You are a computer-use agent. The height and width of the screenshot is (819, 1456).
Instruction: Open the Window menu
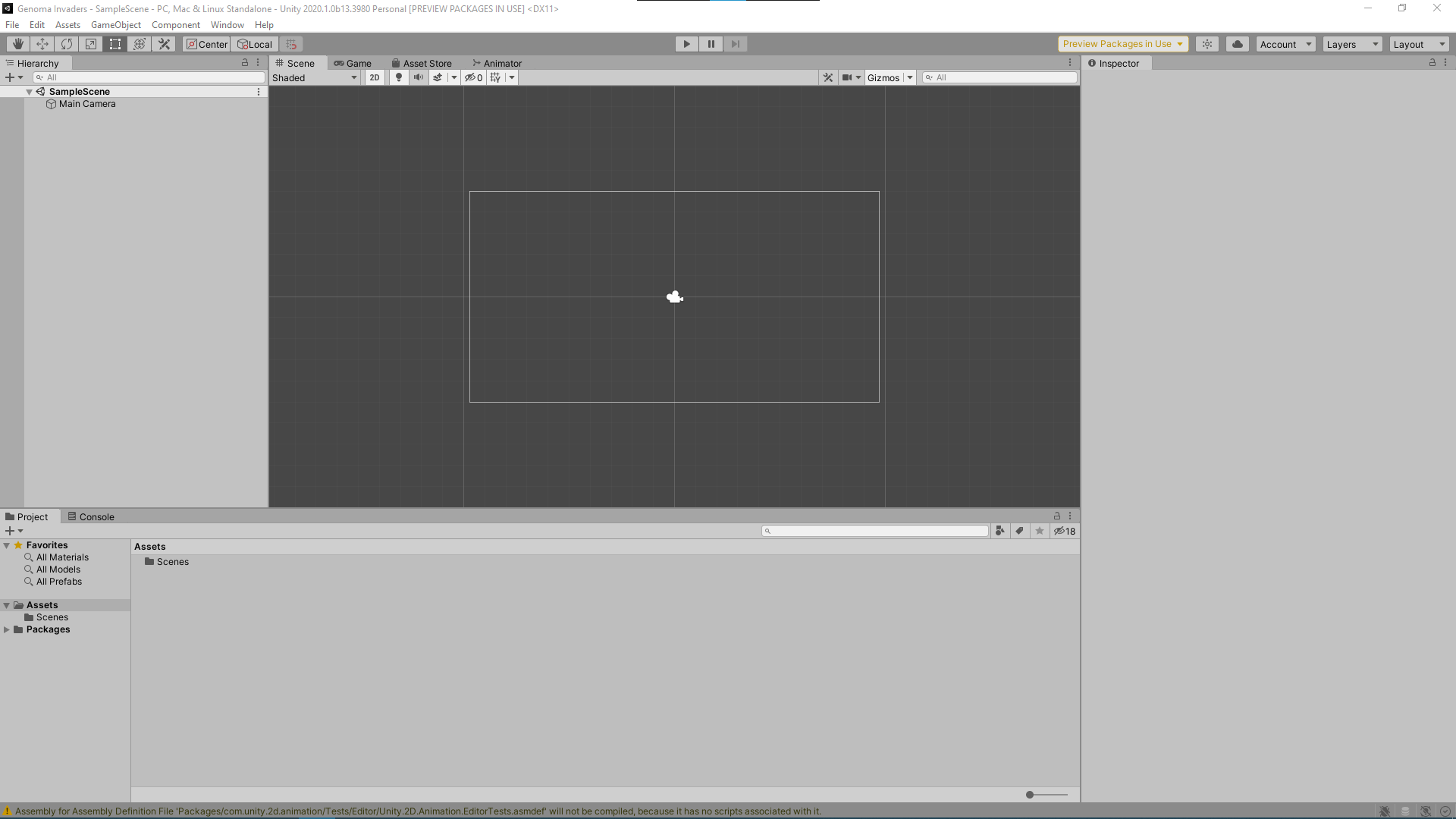(227, 25)
